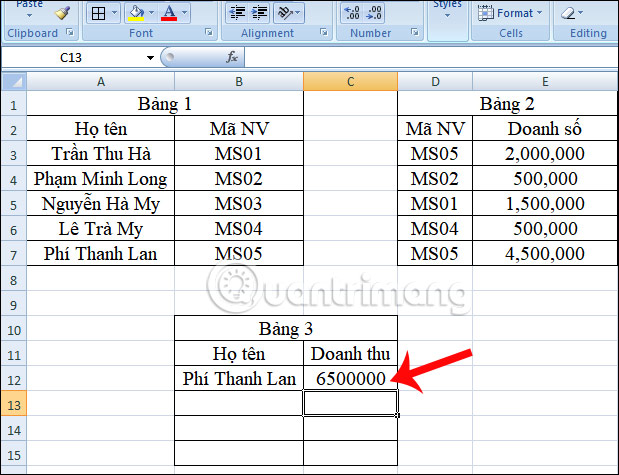
Task: Open the Font Color dropdown arrow
Action: click(184, 13)
